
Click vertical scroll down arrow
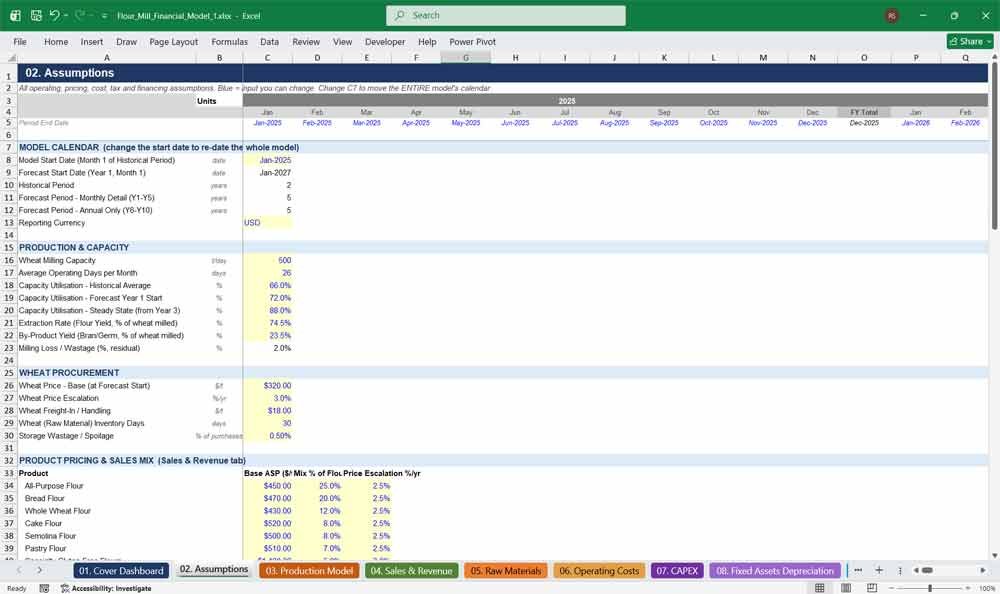coord(994,556)
